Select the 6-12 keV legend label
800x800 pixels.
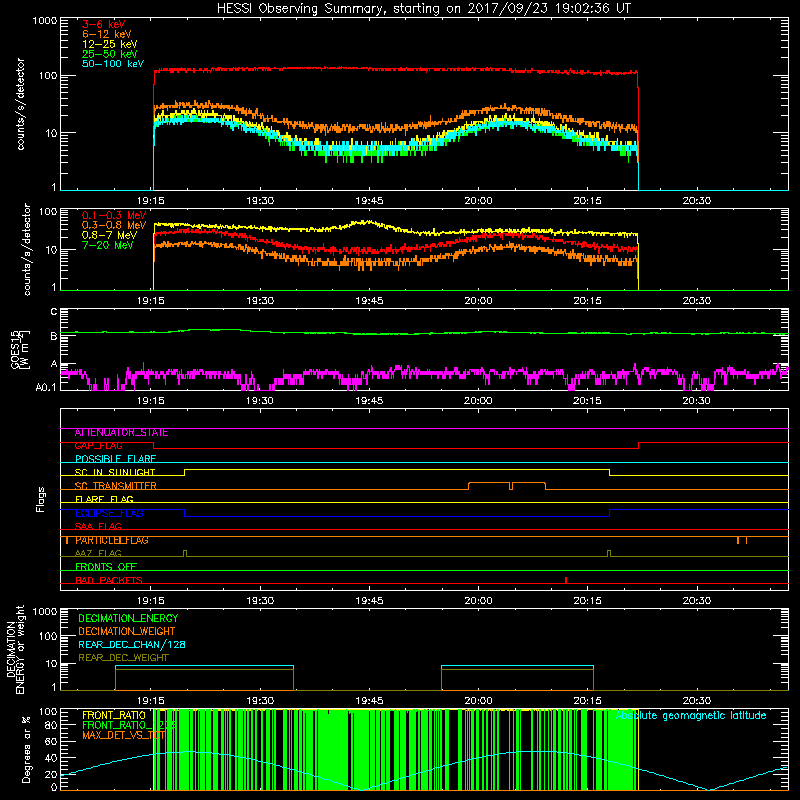[107, 34]
